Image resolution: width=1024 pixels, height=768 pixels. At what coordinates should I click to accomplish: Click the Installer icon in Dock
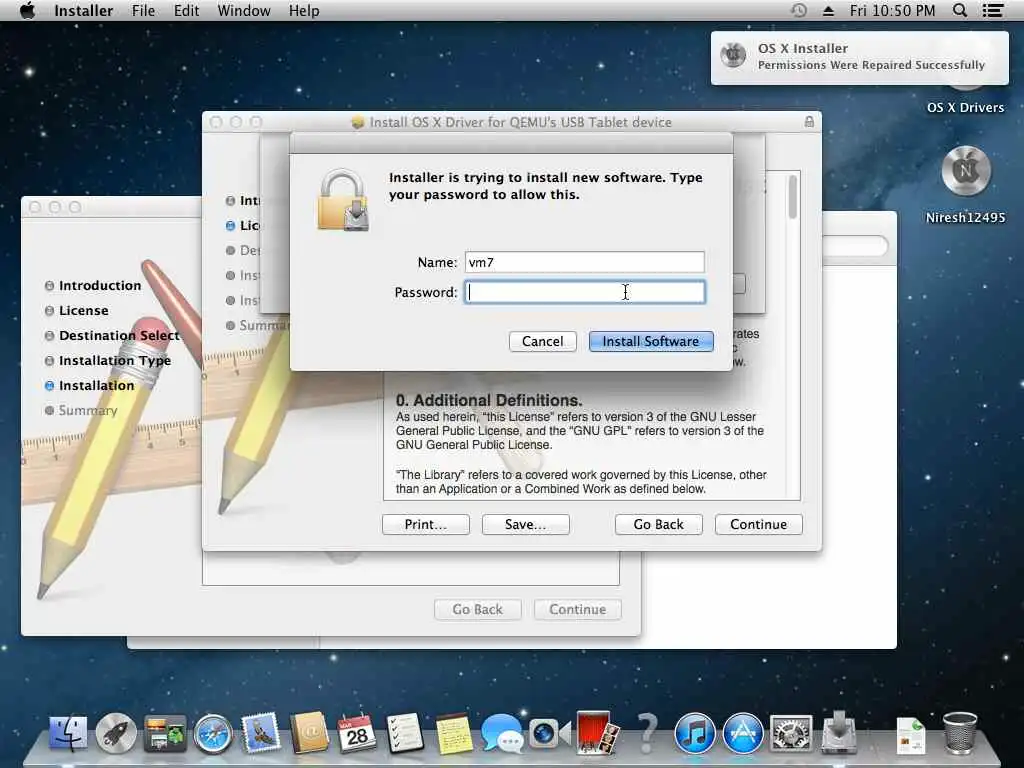pyautogui.click(x=839, y=732)
